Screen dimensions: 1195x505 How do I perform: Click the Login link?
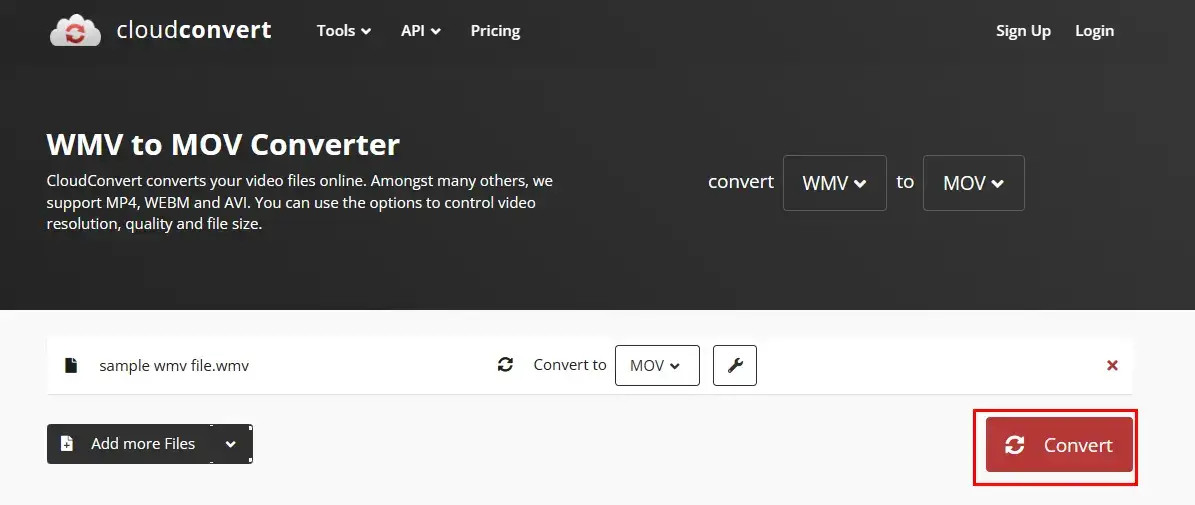[1094, 30]
